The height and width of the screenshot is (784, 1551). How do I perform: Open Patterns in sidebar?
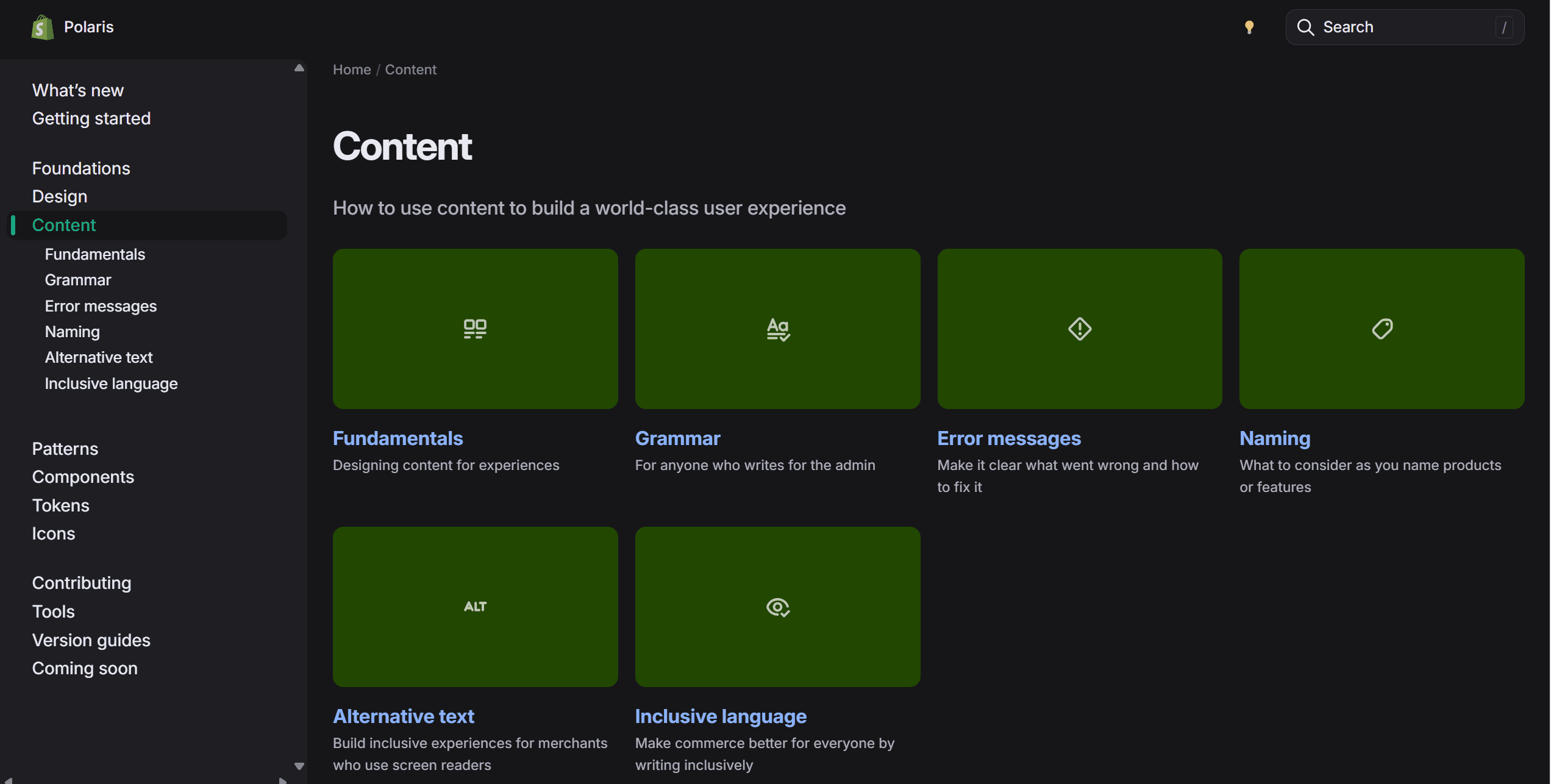pos(65,449)
